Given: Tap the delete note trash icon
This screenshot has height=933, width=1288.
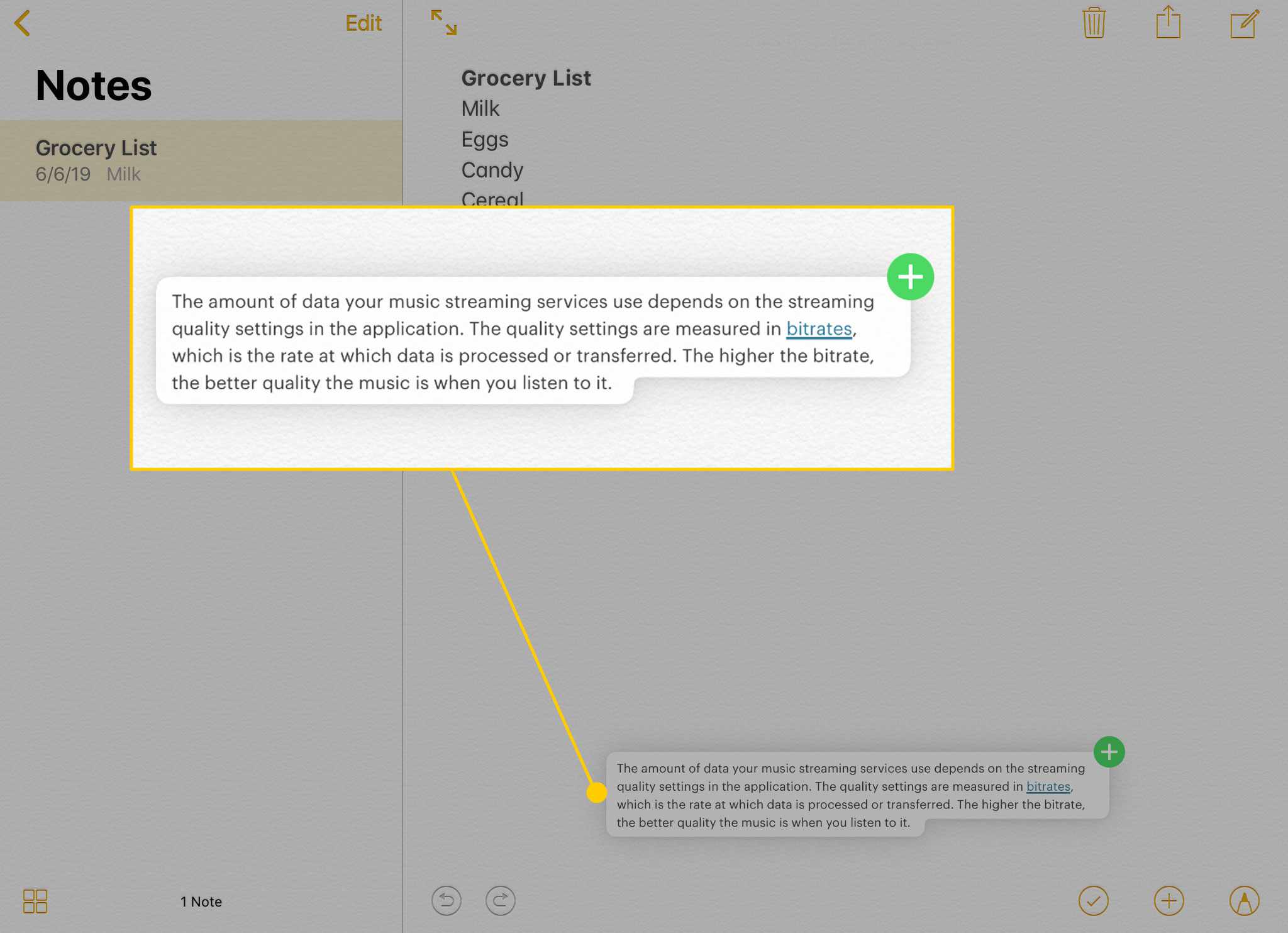Looking at the screenshot, I should (x=1094, y=23).
